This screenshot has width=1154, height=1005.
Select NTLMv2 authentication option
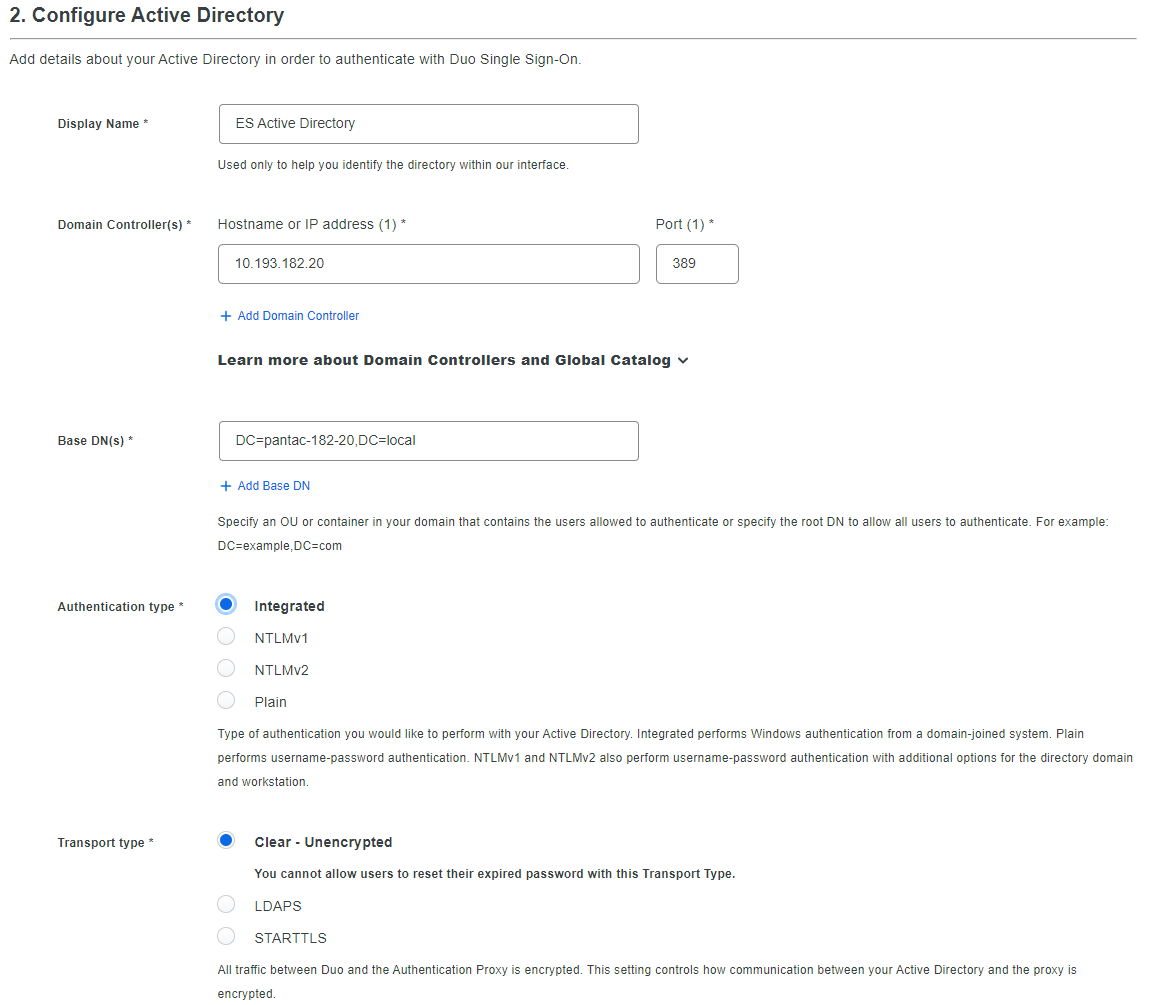coord(226,669)
